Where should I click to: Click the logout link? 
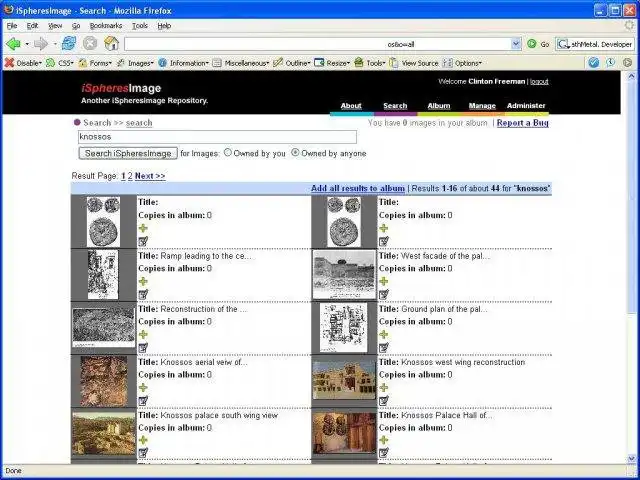point(539,82)
